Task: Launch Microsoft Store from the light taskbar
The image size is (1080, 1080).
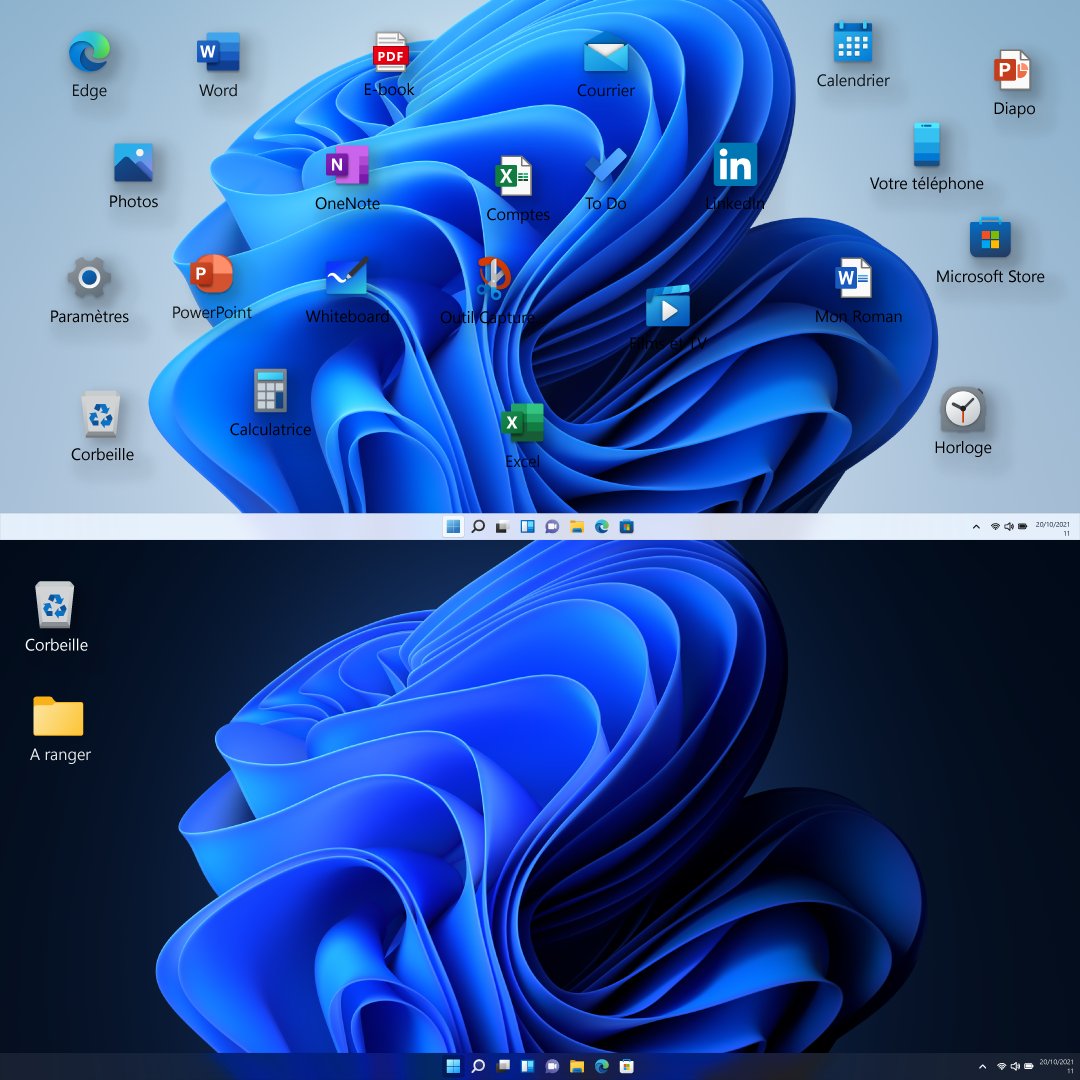Action: [626, 527]
